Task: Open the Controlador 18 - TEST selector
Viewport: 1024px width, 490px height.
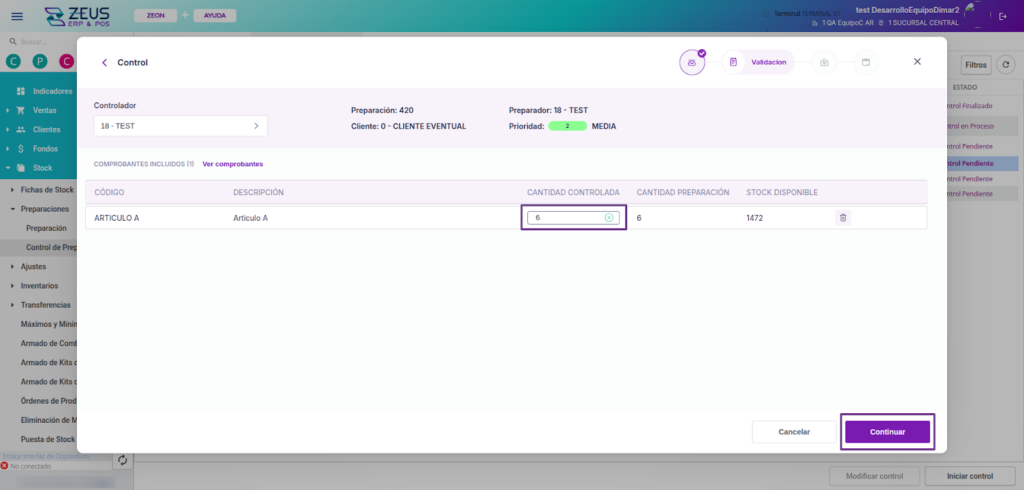Action: pos(180,126)
